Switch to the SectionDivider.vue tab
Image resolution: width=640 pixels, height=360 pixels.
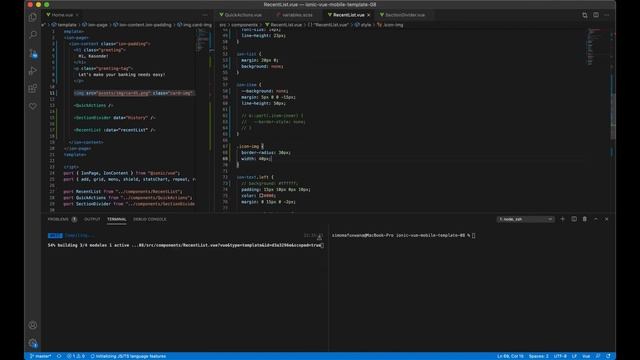tap(404, 15)
